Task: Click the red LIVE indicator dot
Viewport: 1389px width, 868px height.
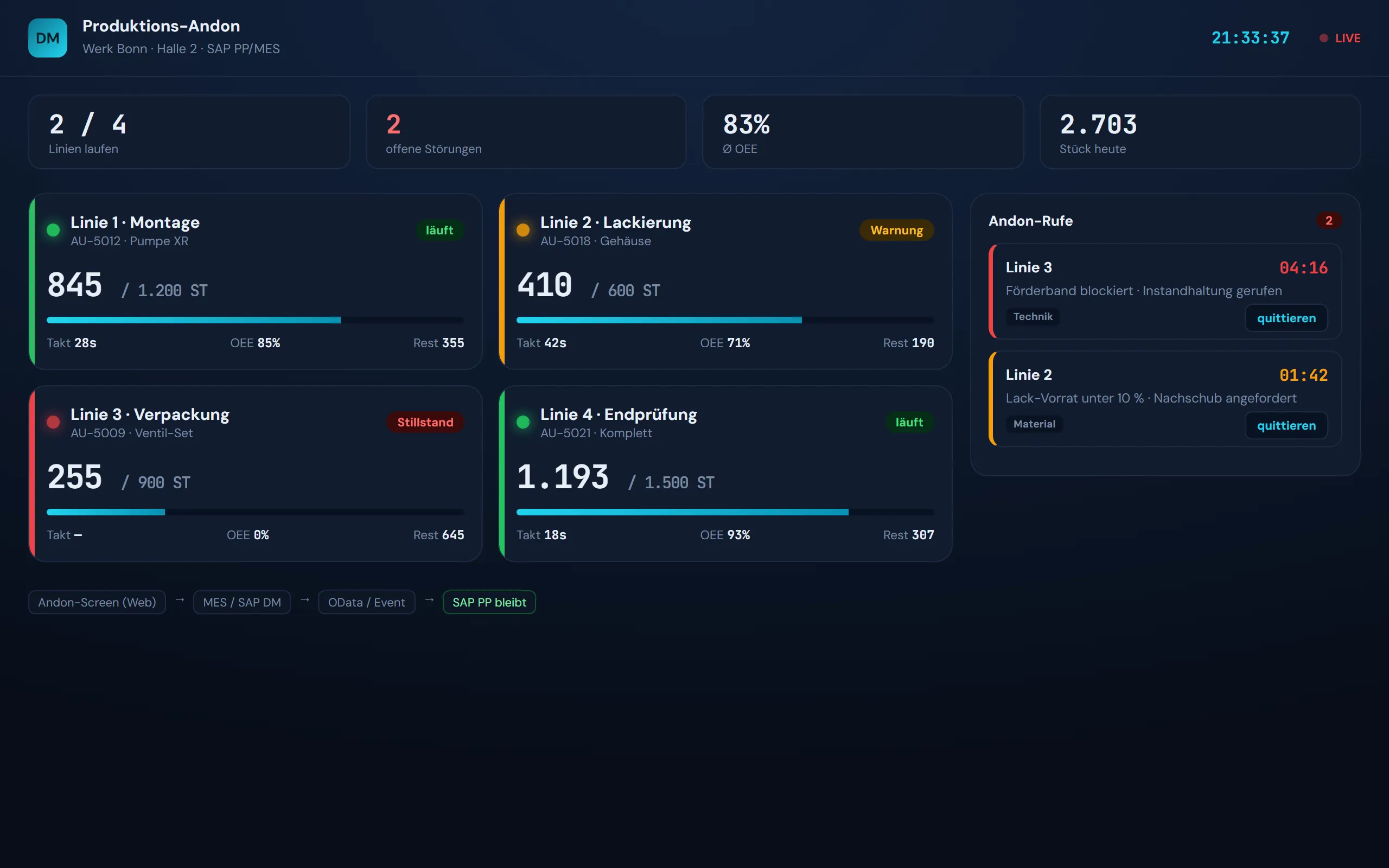Action: point(1323,38)
